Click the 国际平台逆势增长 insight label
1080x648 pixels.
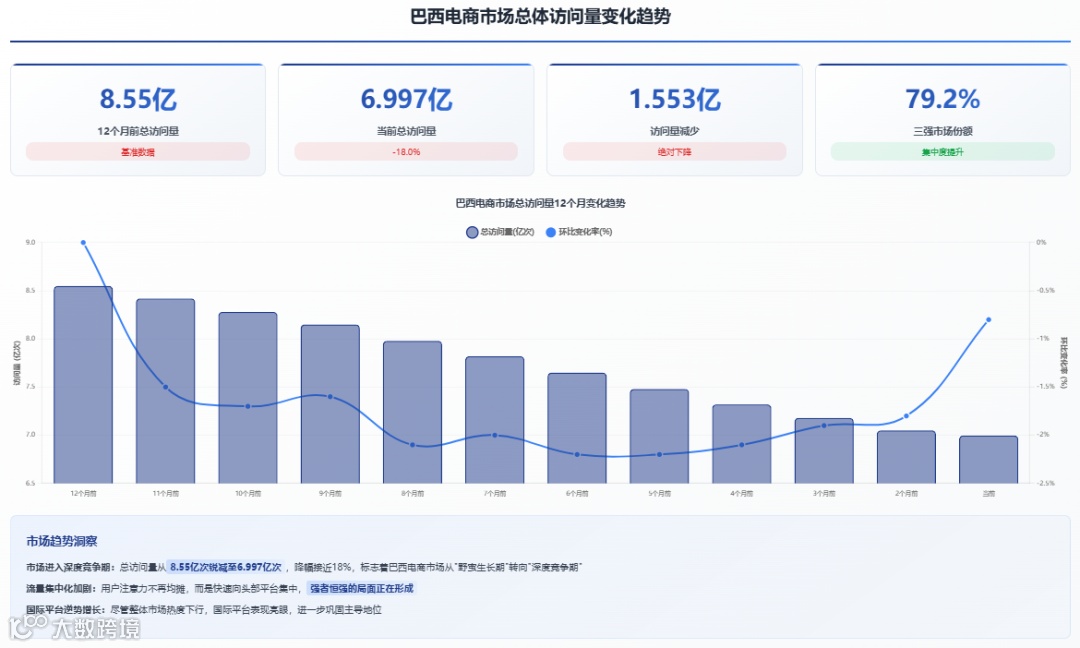[x=65, y=609]
